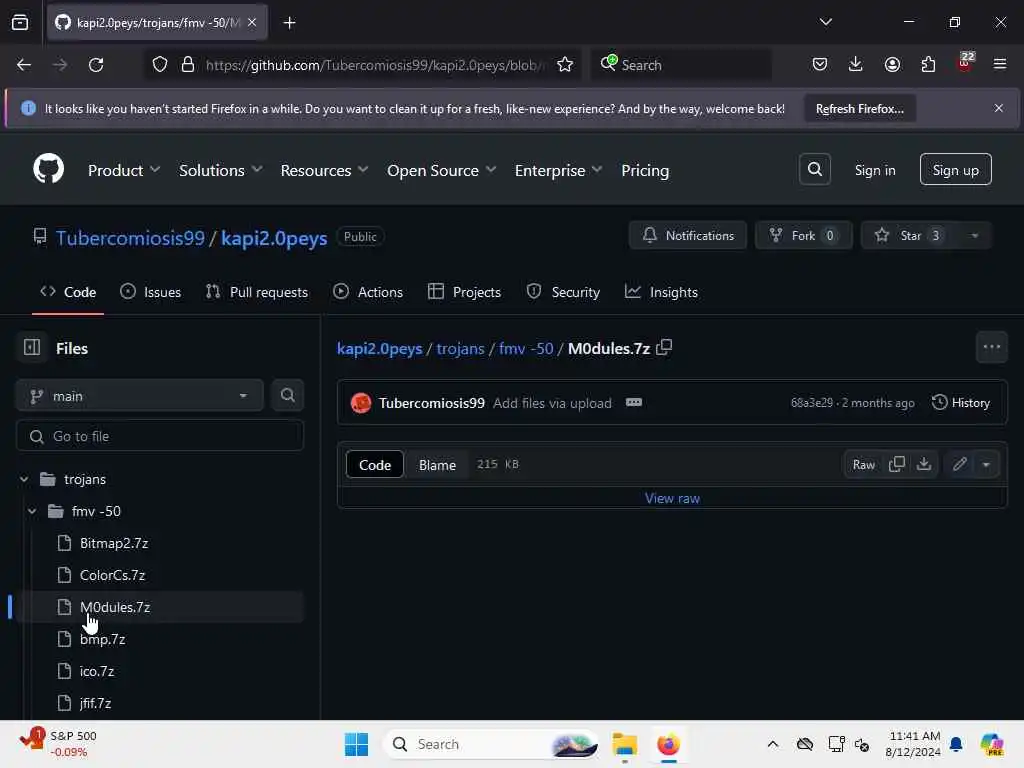Open new browser tab with plus icon
Image resolution: width=1024 pixels, height=768 pixels.
[289, 23]
